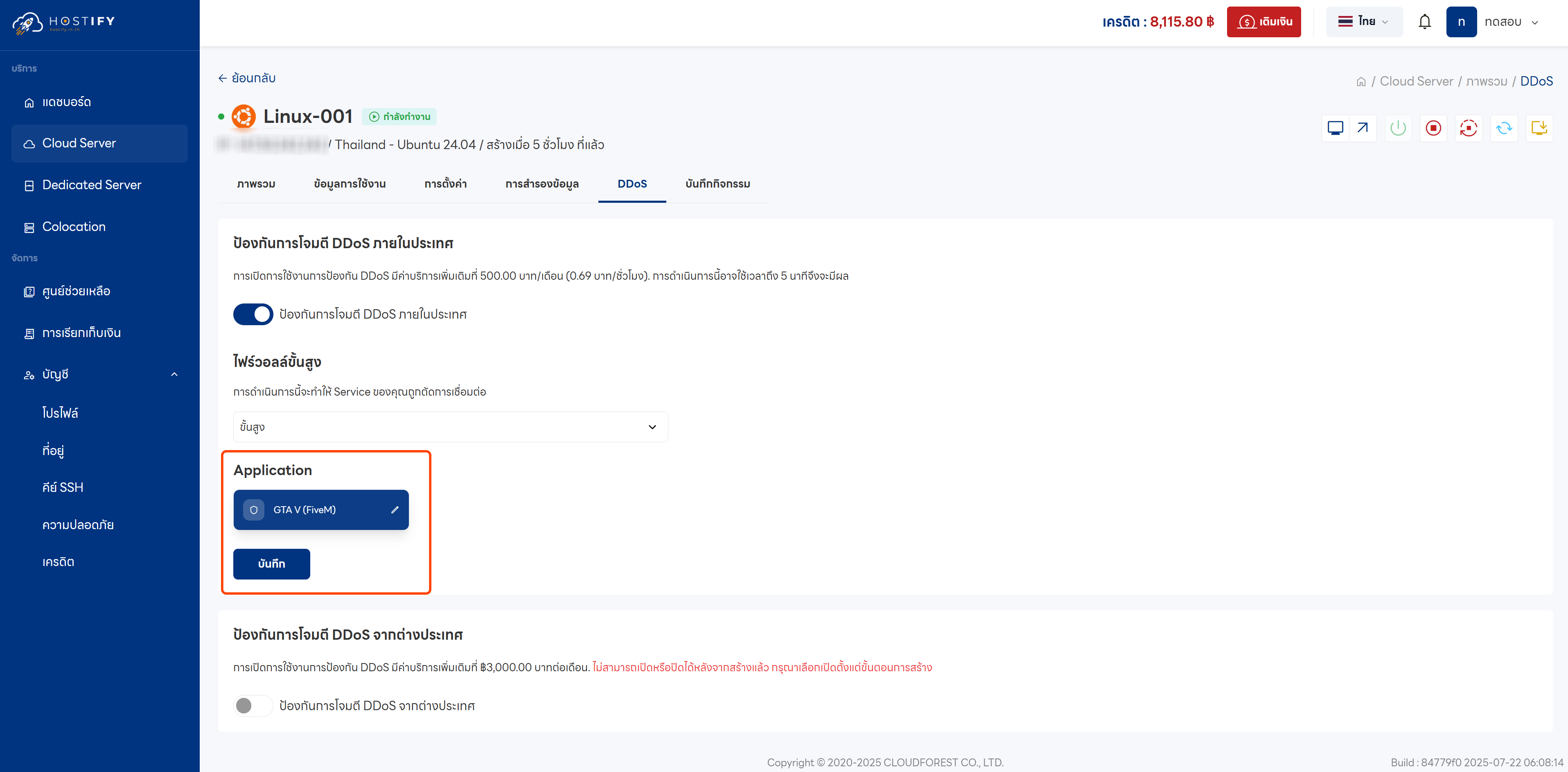Click the credit balance 8,115.80 ฿
Image resolution: width=1568 pixels, height=772 pixels.
click(1182, 22)
